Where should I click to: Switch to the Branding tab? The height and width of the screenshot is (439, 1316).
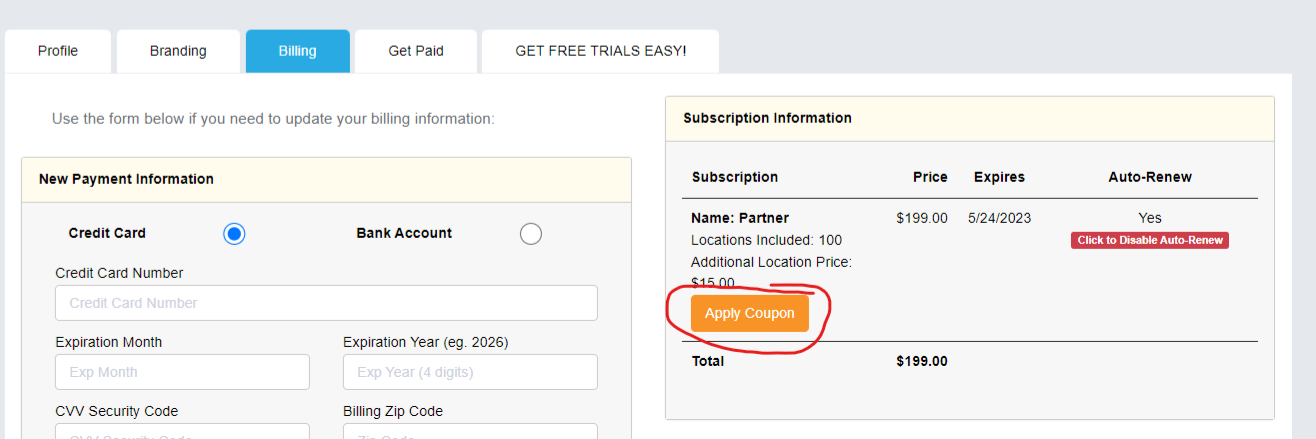(178, 51)
